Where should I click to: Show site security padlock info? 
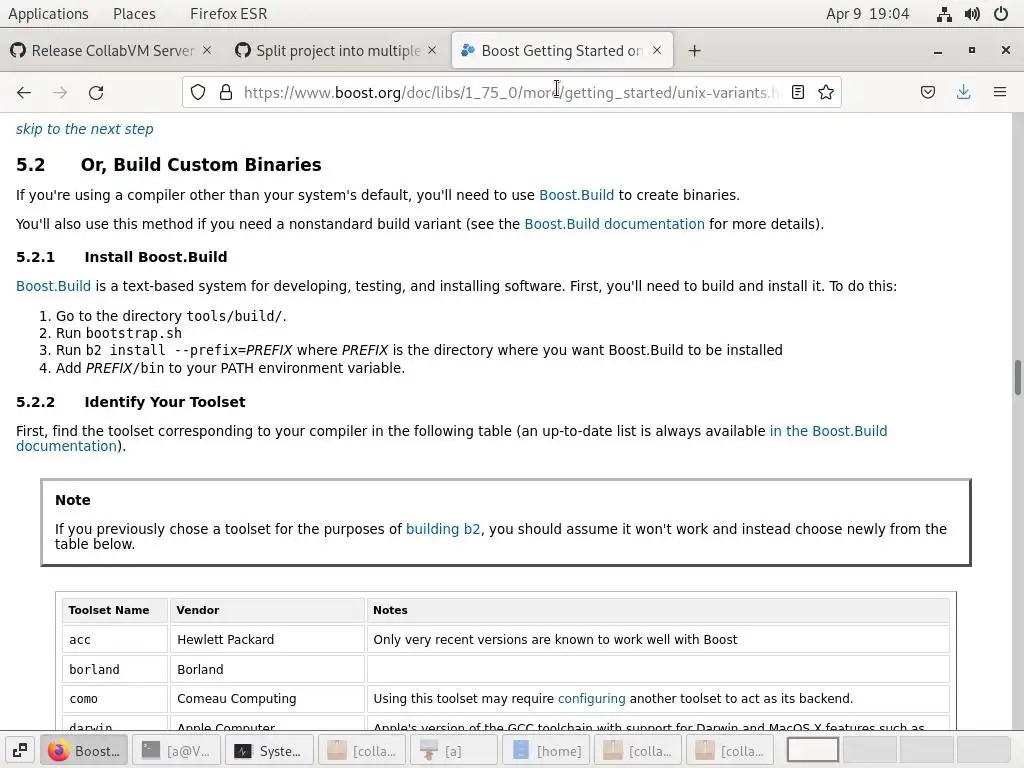tap(226, 92)
